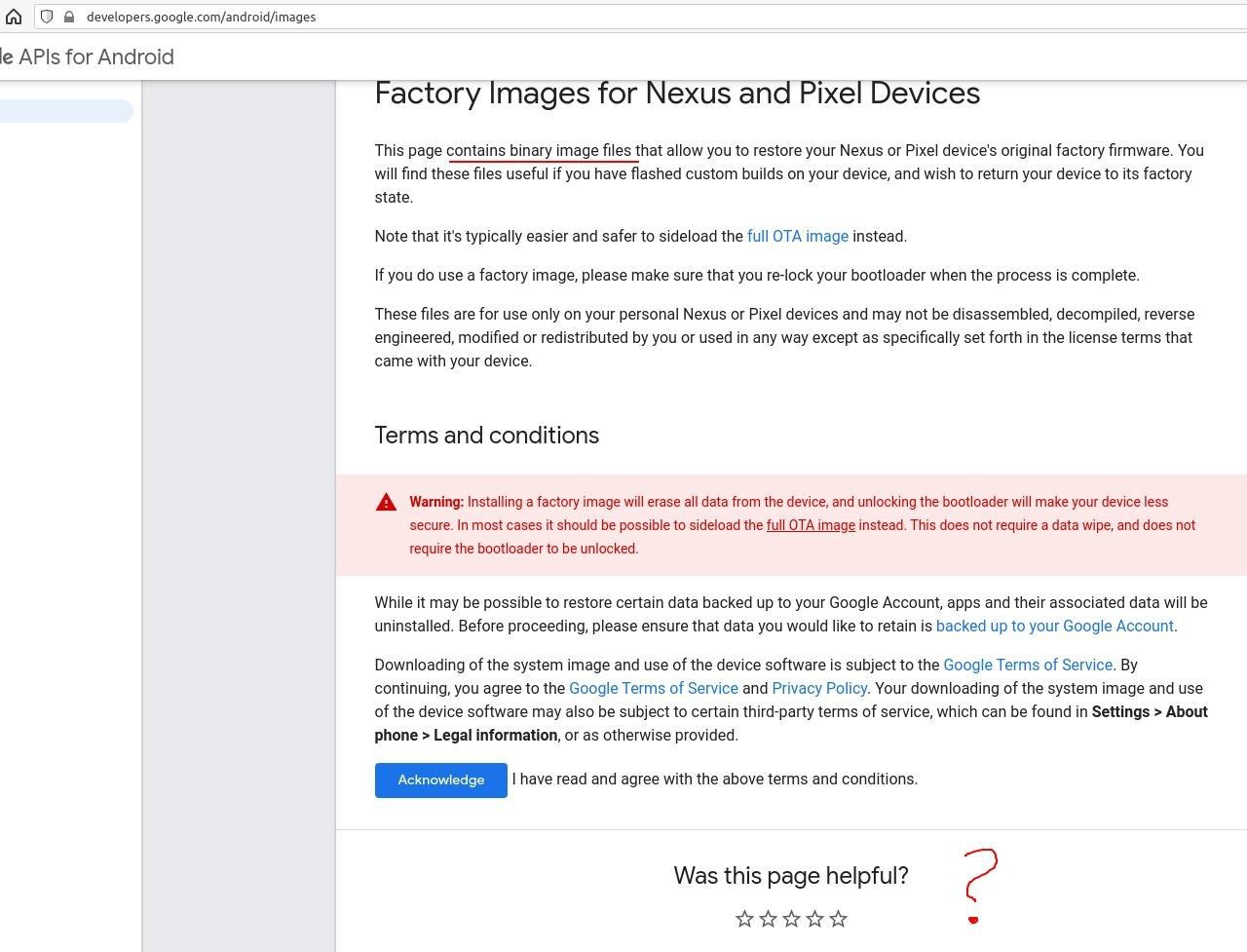Rate page two stars
Image resolution: width=1247 pixels, height=952 pixels.
click(x=768, y=919)
